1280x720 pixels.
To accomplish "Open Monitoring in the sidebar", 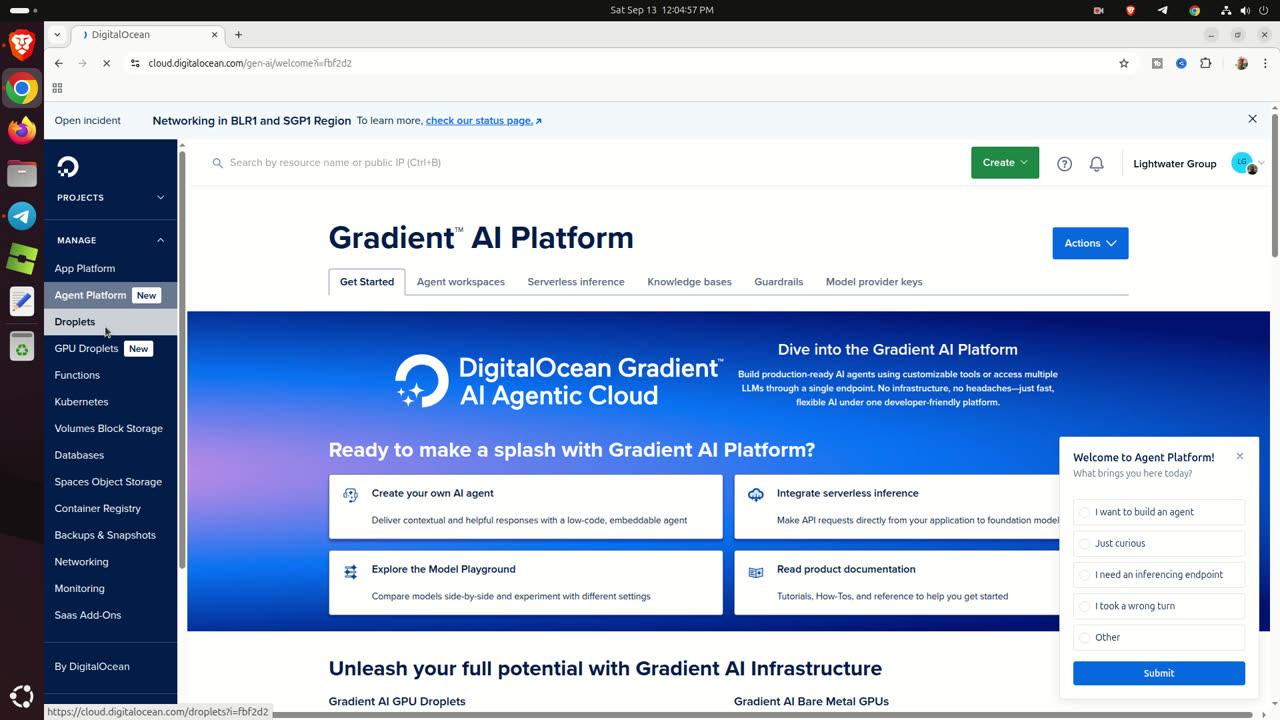I will 110,589.
